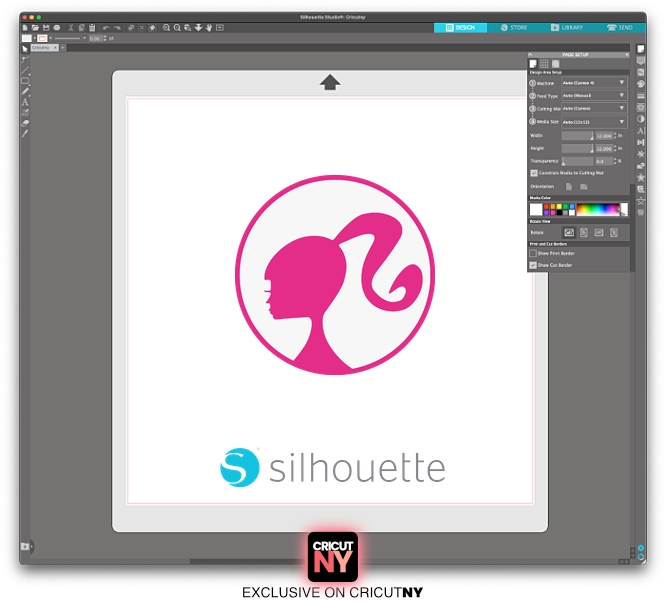Select the arrow Select tool
Image resolution: width=665 pixels, height=604 pixels.
[x=26, y=48]
